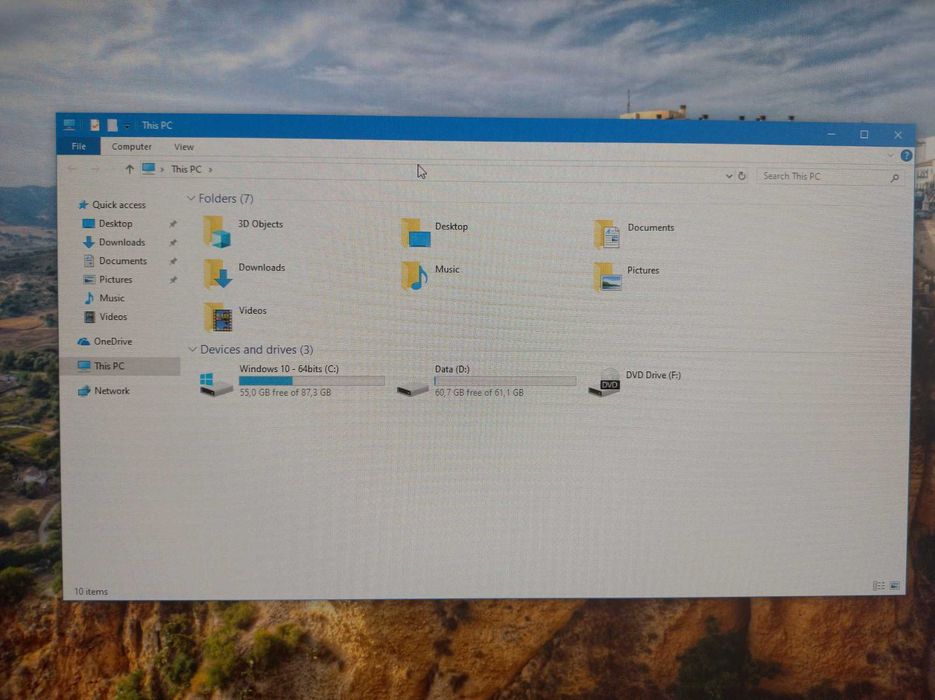Open the Downloads folder in main pane
The width and height of the screenshot is (935, 700).
(x=244, y=274)
